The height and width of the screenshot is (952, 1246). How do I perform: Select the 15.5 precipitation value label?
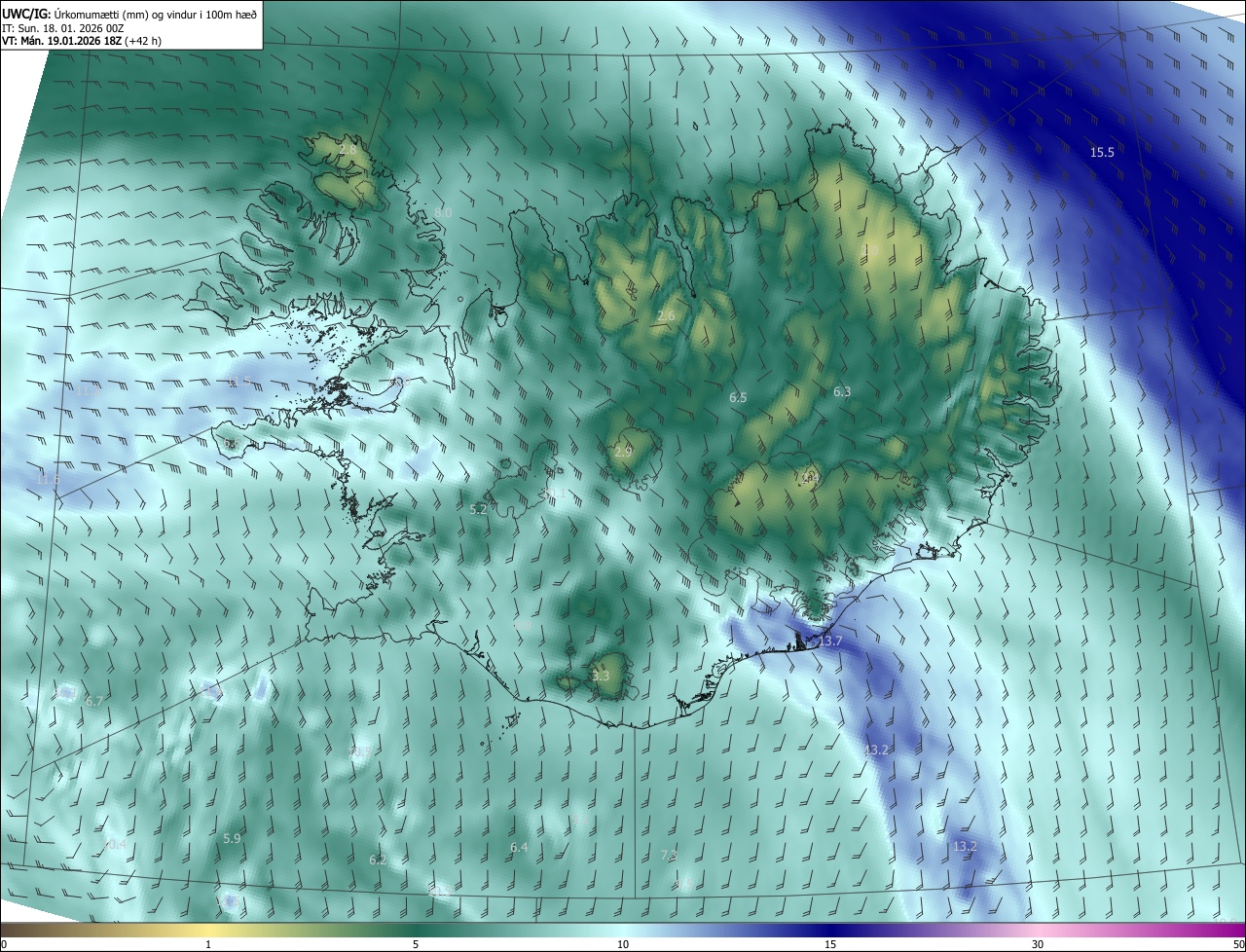point(1102,152)
